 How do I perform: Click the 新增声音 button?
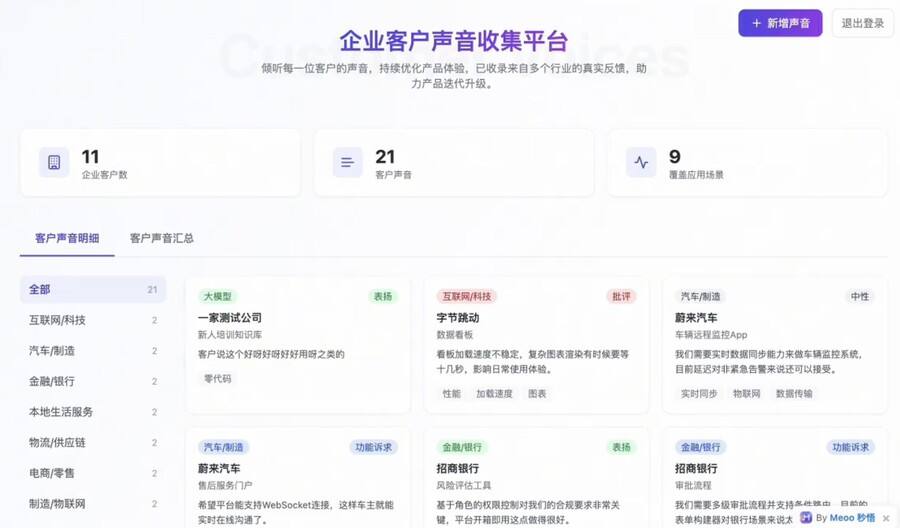tap(780, 24)
